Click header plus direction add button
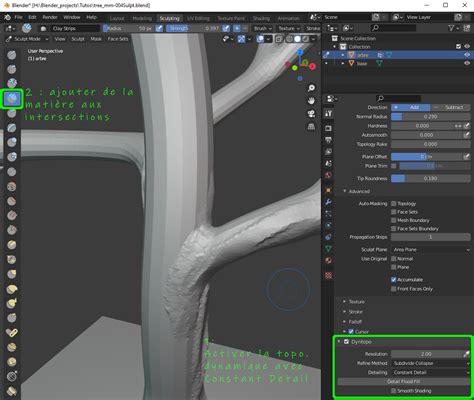This screenshot has width=474, height=400. [237, 28]
